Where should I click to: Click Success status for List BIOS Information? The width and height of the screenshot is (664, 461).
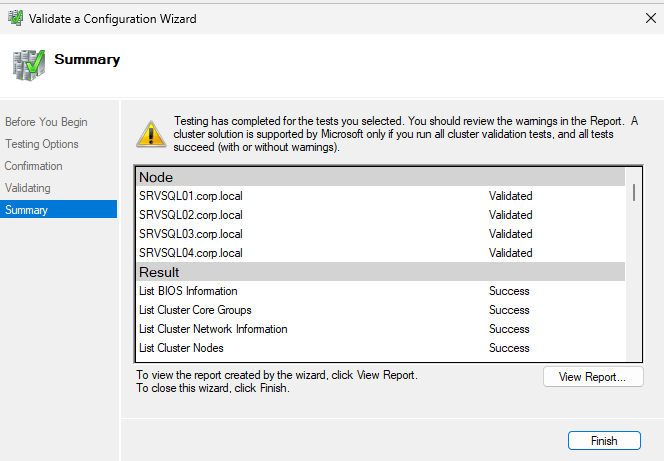click(x=509, y=291)
